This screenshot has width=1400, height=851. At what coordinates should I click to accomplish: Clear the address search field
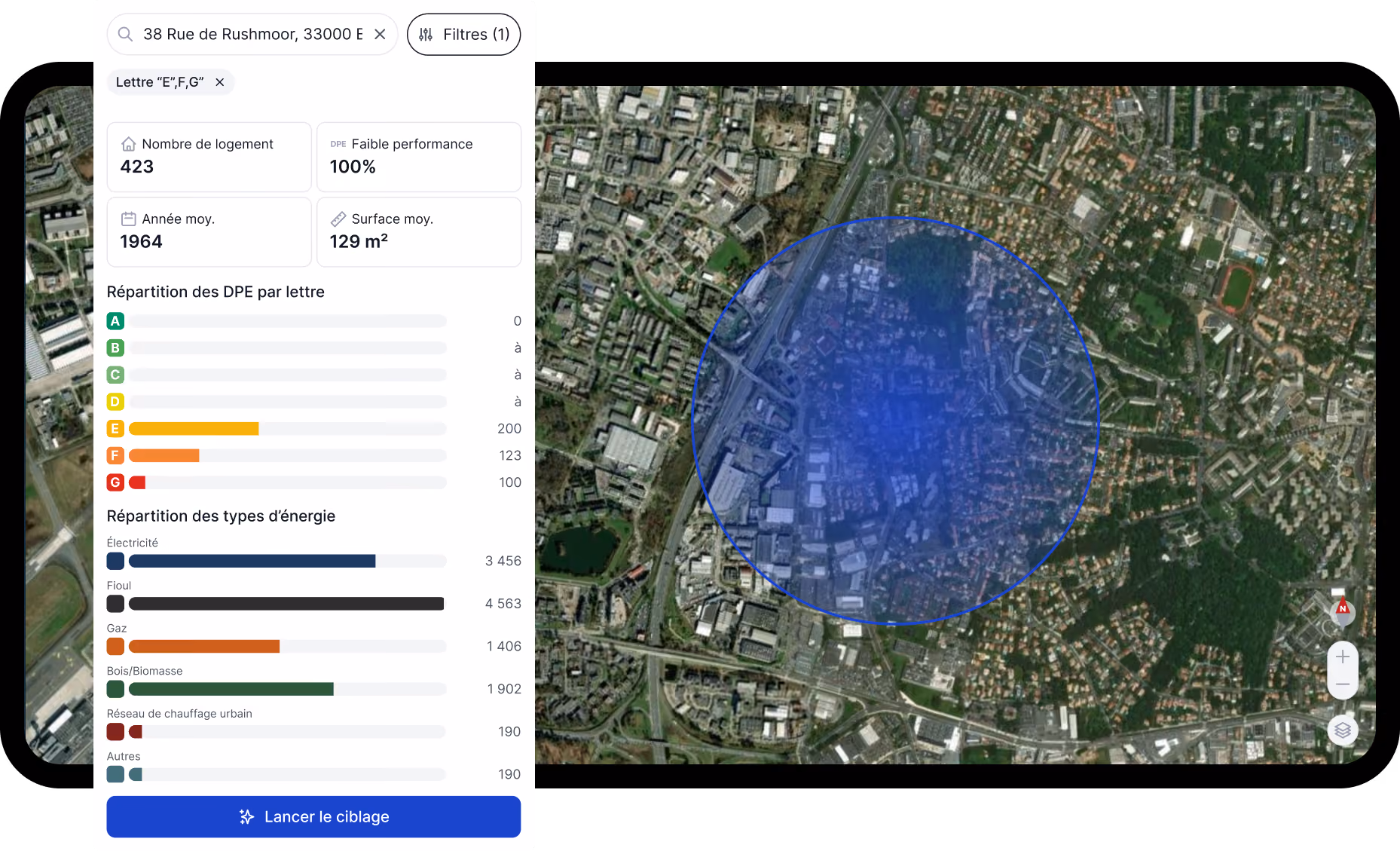click(380, 34)
